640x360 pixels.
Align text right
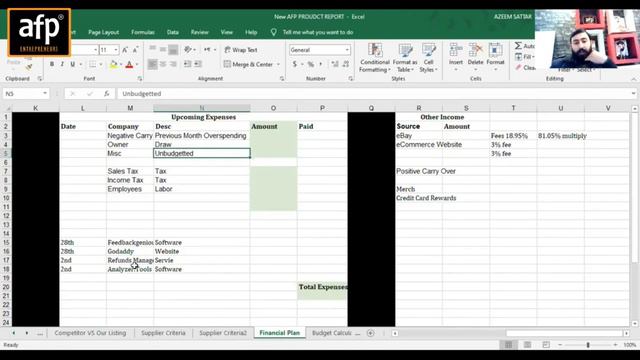coord(173,64)
